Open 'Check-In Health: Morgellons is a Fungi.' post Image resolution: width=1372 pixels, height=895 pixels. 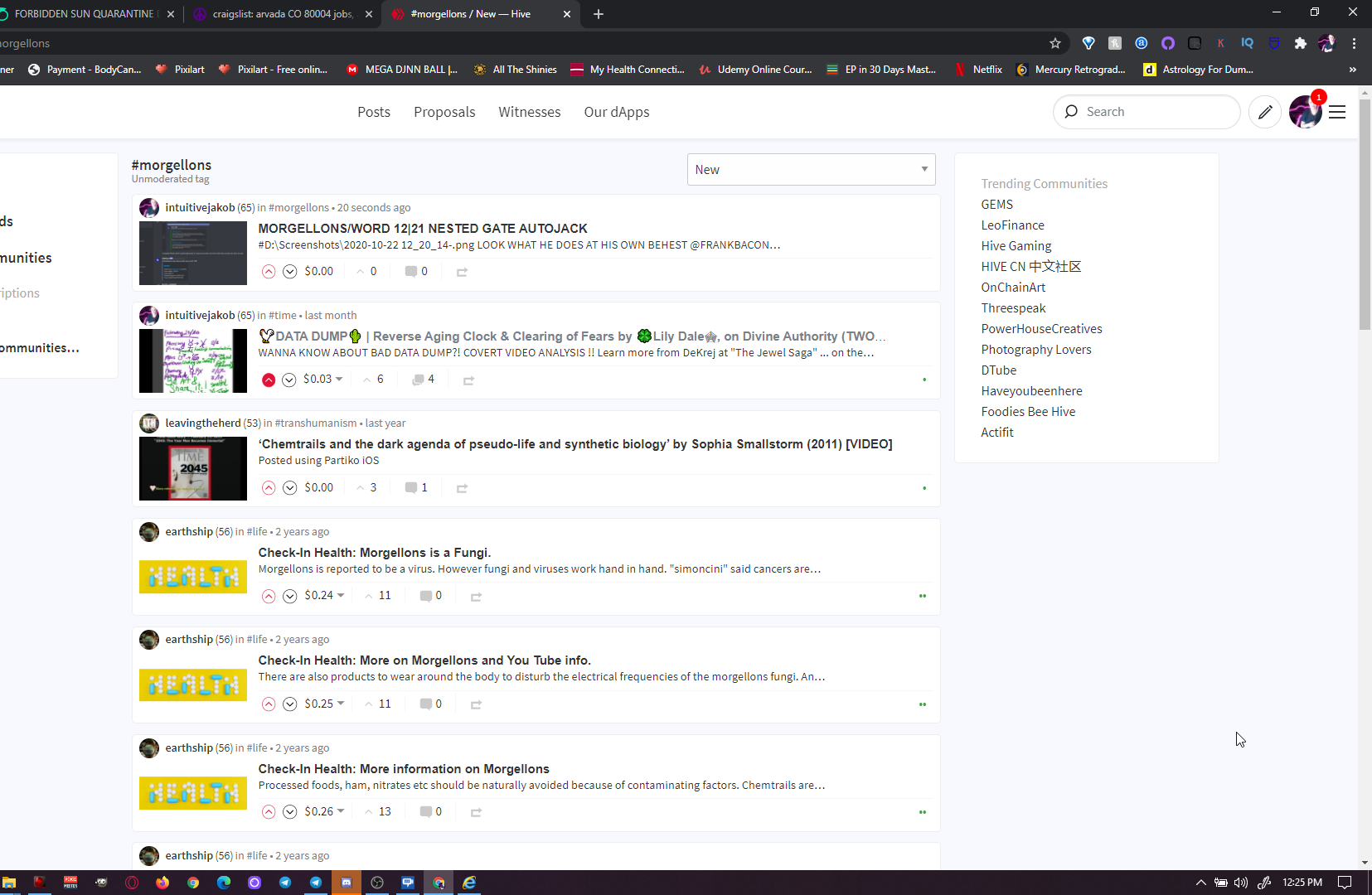(x=374, y=553)
